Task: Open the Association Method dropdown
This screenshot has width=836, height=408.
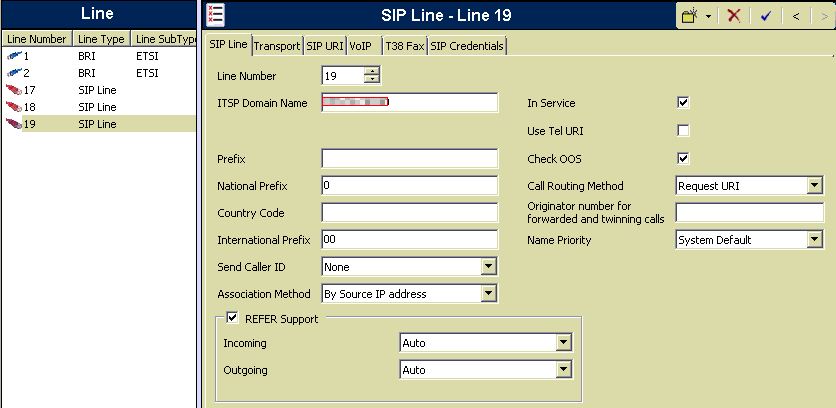Action: 488,294
